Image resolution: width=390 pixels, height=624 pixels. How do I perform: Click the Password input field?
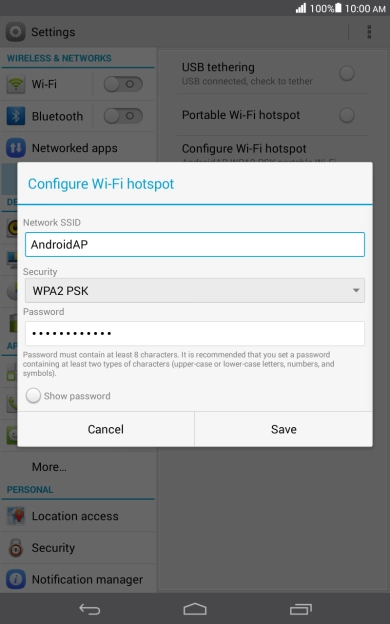pos(195,333)
